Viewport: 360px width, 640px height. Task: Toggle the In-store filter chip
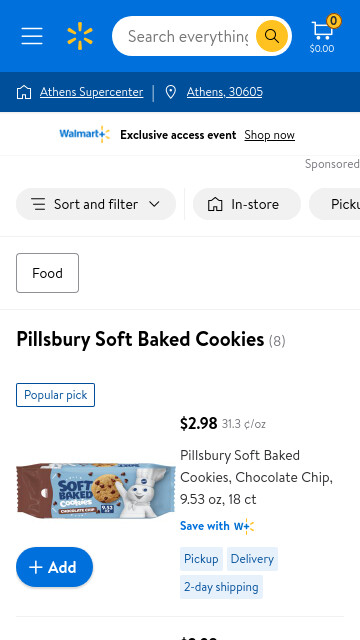tap(247, 204)
